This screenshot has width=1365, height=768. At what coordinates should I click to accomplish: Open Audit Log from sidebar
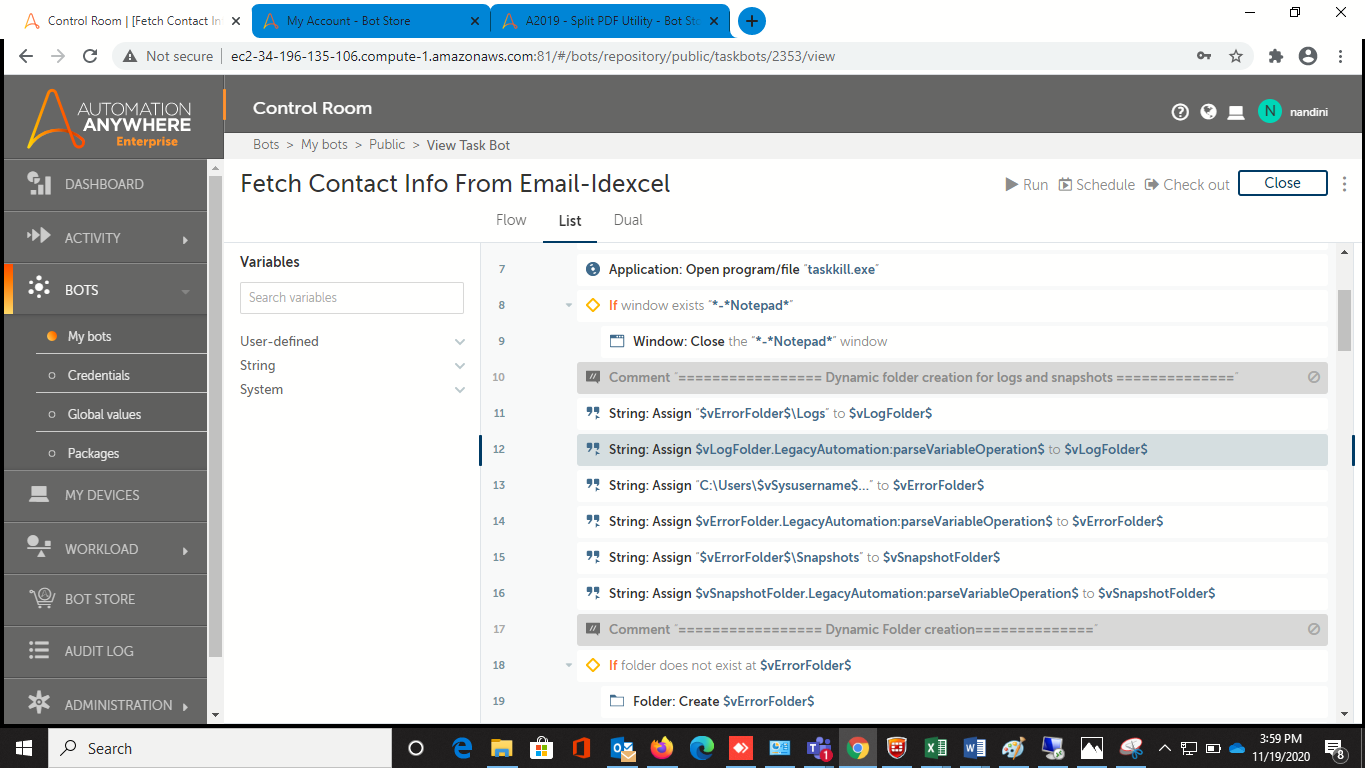[99, 651]
